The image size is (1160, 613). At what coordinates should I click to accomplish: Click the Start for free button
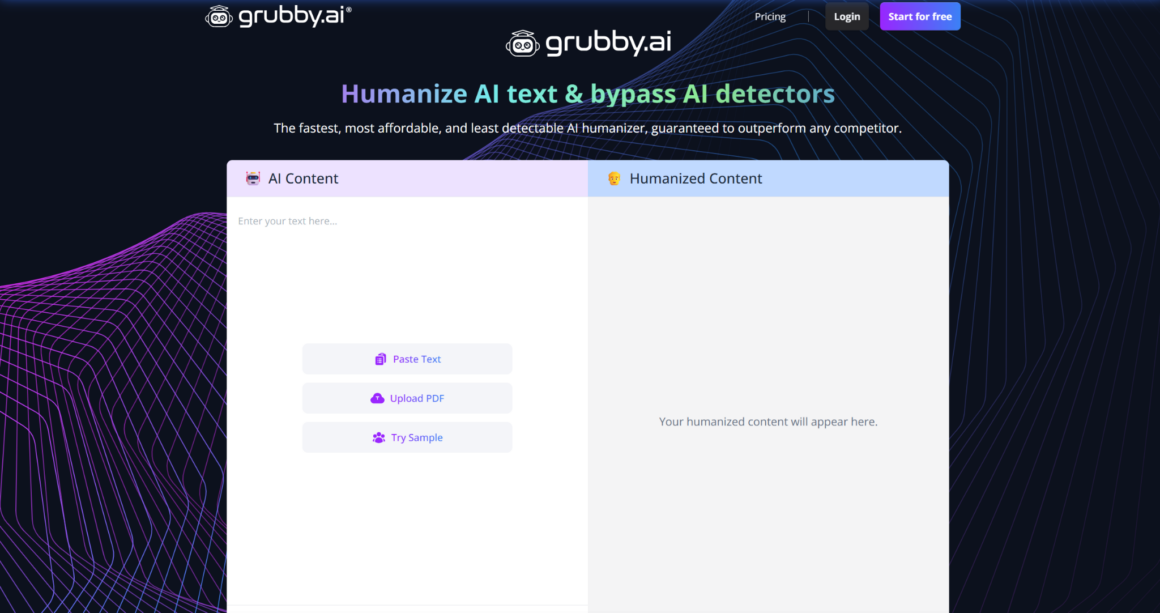coord(920,16)
